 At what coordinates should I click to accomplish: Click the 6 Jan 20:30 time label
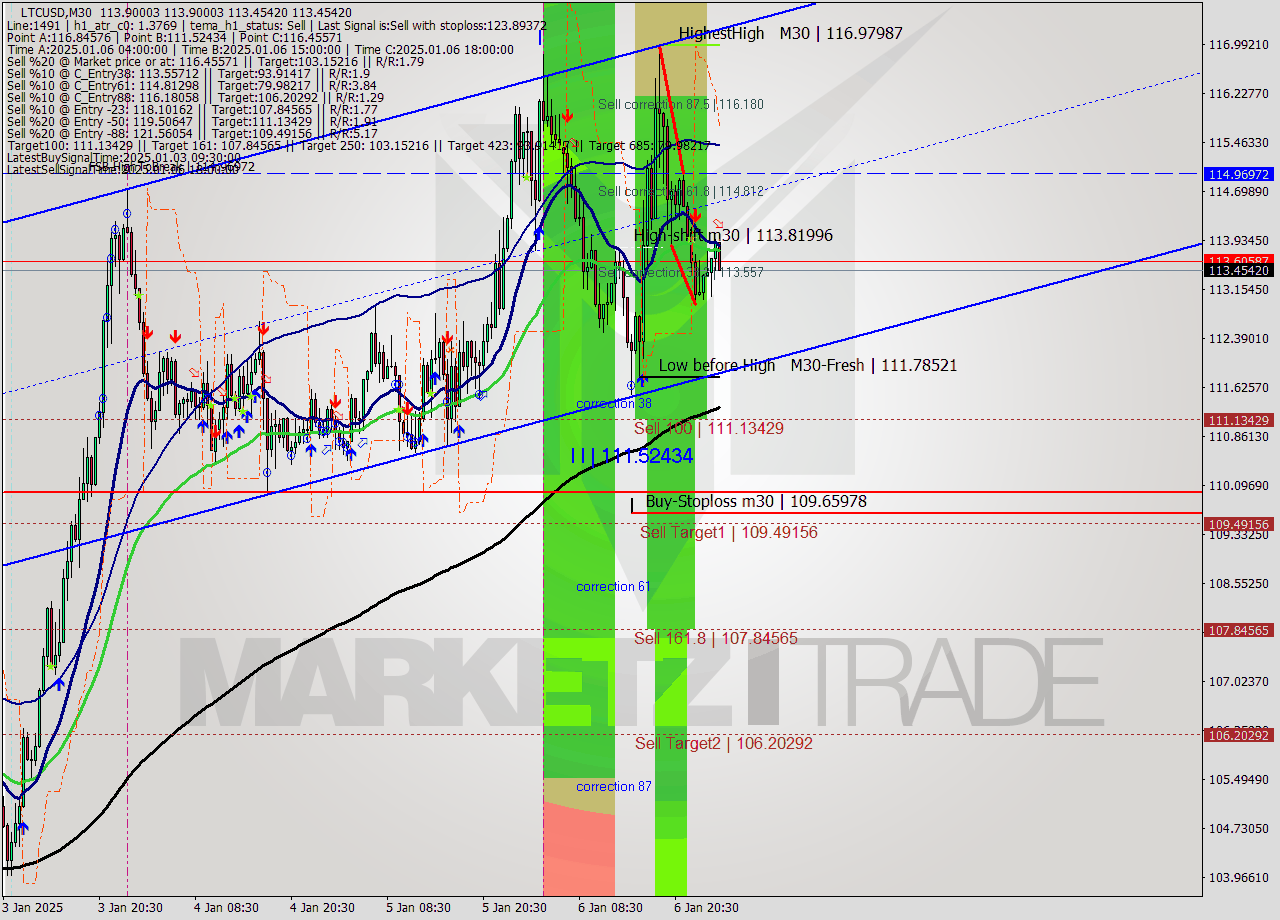pos(706,907)
